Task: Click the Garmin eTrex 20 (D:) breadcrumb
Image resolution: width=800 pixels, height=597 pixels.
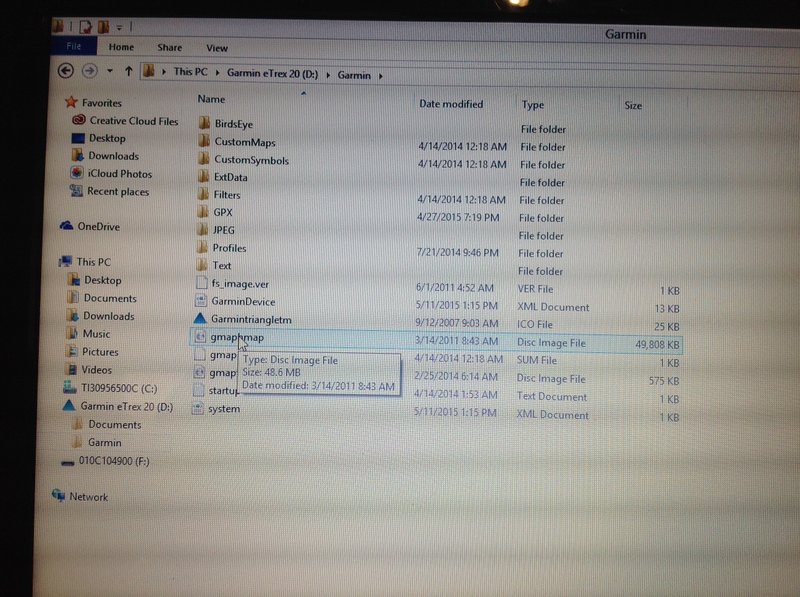Action: coord(272,73)
